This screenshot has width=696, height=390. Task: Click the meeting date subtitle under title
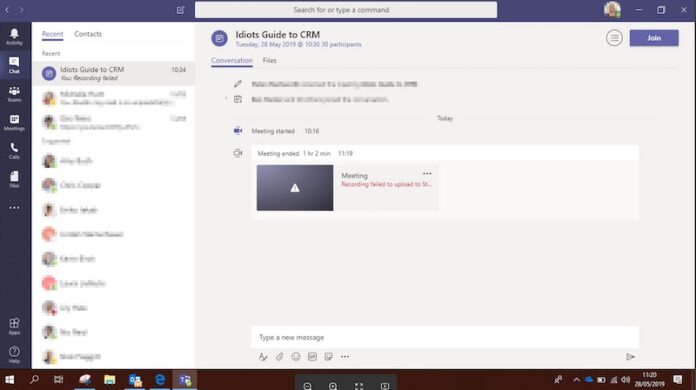coord(298,45)
